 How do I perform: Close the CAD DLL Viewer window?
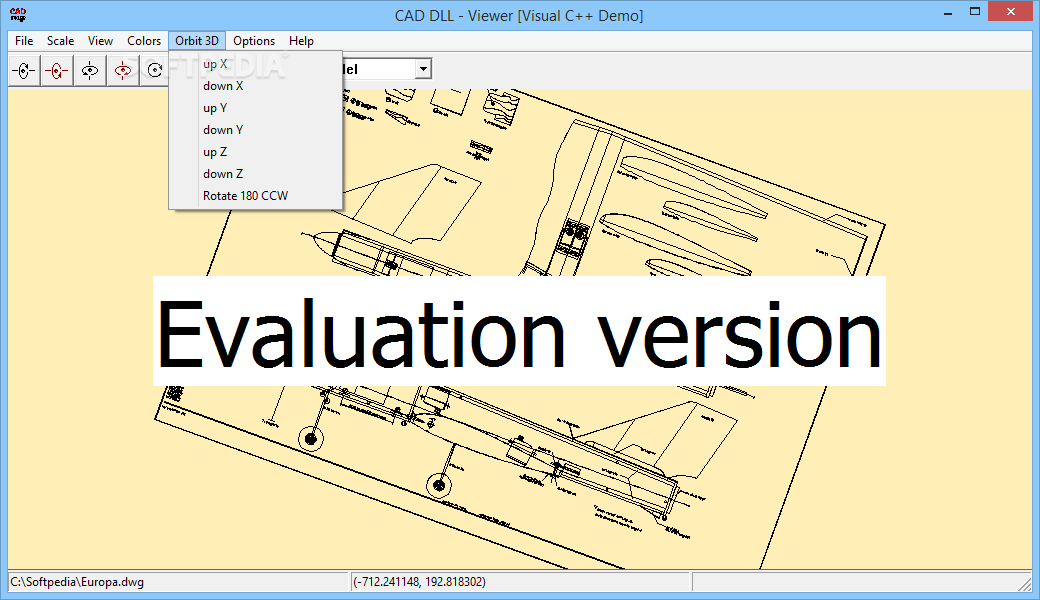click(x=1011, y=11)
